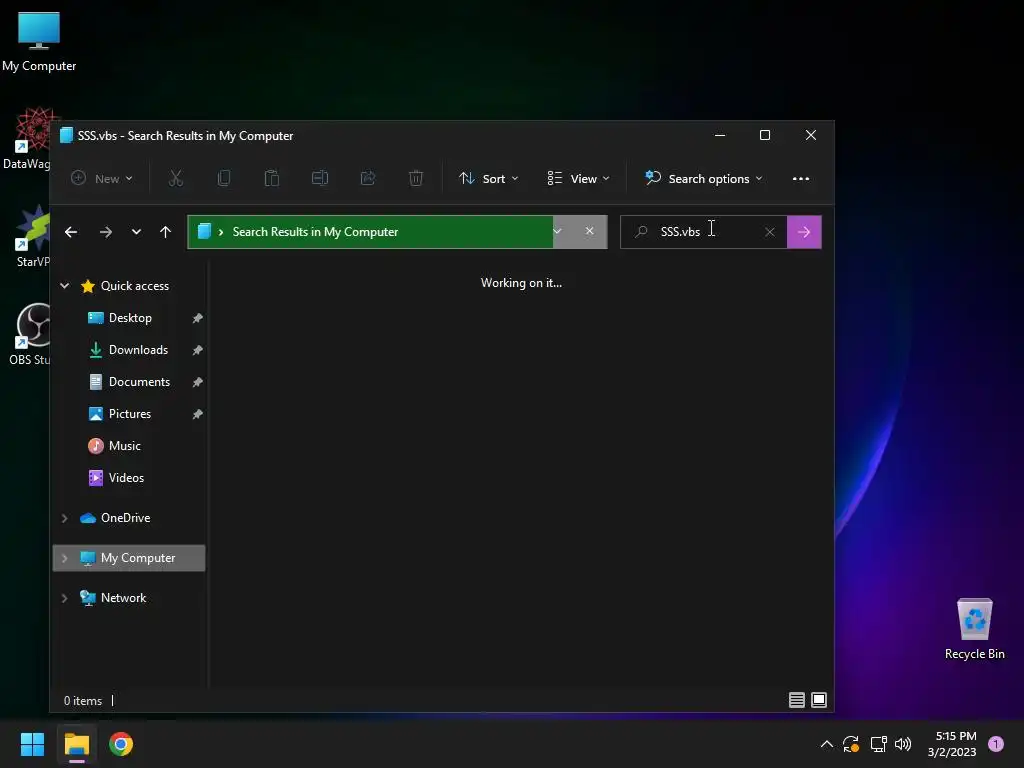Click inside the SSS.vbs search box
Screen dimensions: 1024x768
(x=703, y=232)
